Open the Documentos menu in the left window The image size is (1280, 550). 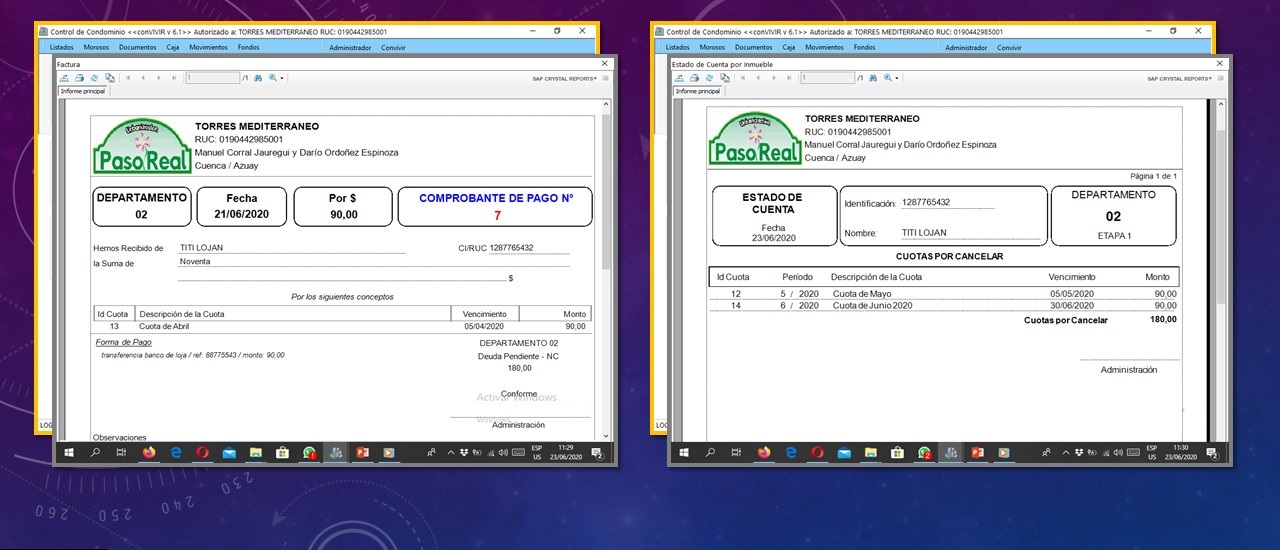pos(138,47)
